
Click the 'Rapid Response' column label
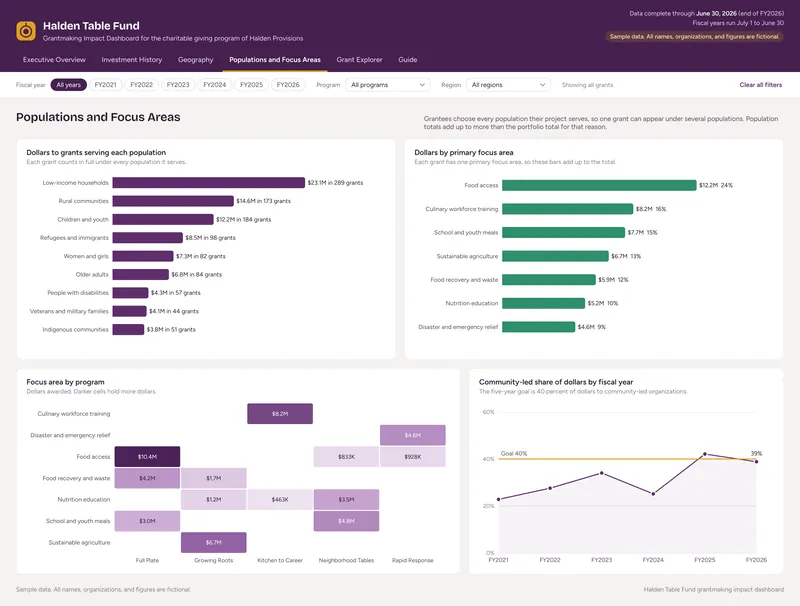(x=413, y=560)
